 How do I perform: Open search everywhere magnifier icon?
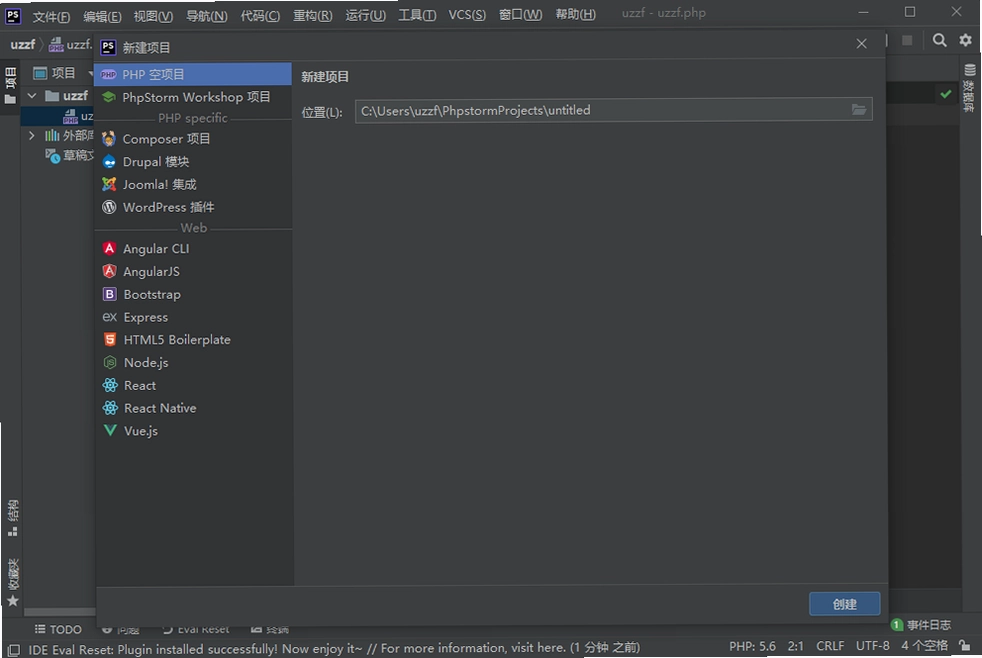(x=939, y=41)
